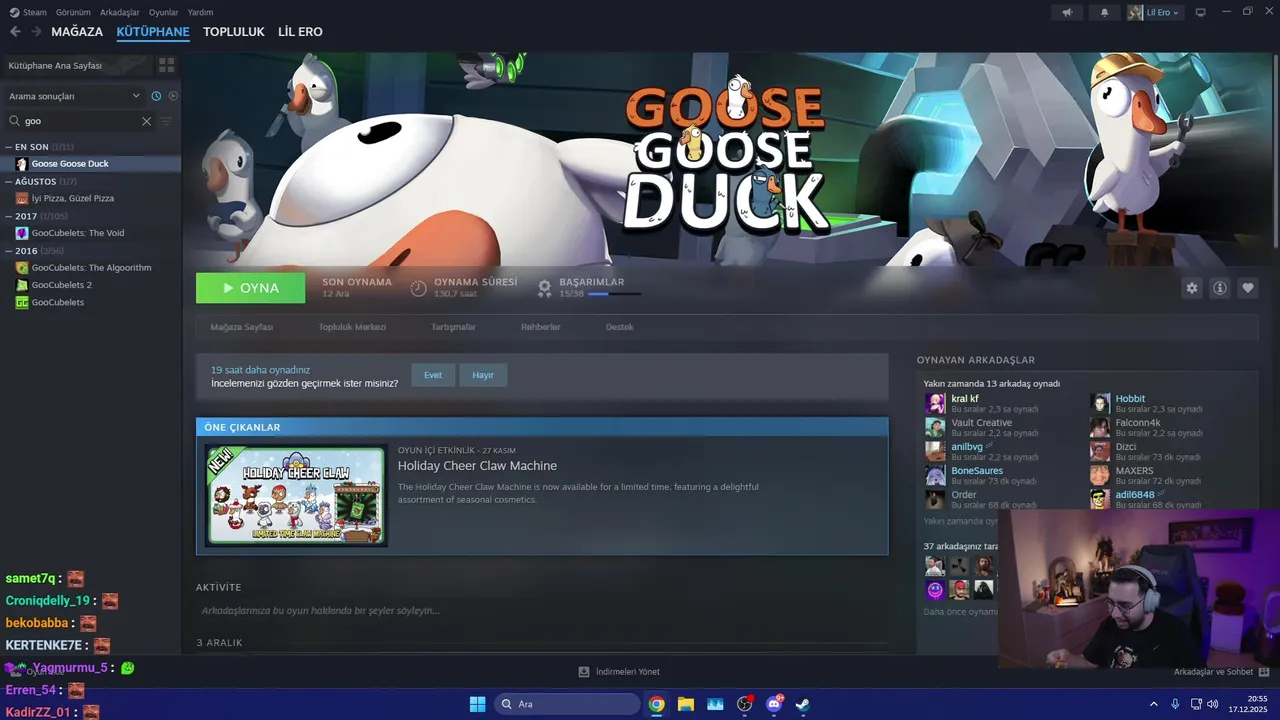Open the Topluluk Merkezi link
Image resolution: width=1280 pixels, height=720 pixels.
(352, 327)
